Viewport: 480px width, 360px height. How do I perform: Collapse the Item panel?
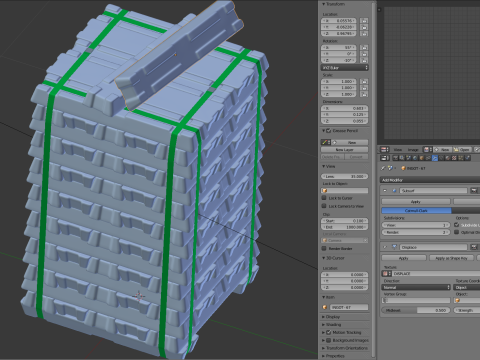(324, 297)
